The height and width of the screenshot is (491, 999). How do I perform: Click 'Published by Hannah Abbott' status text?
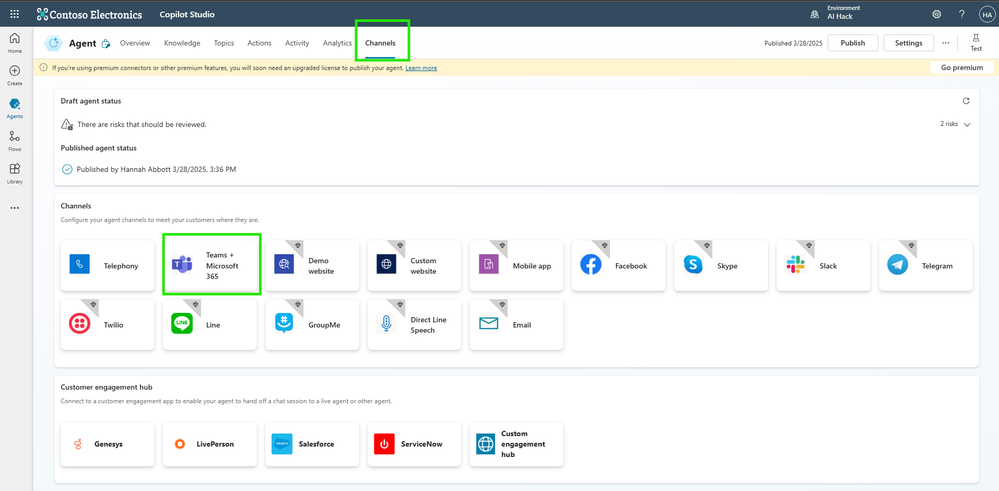(157, 169)
